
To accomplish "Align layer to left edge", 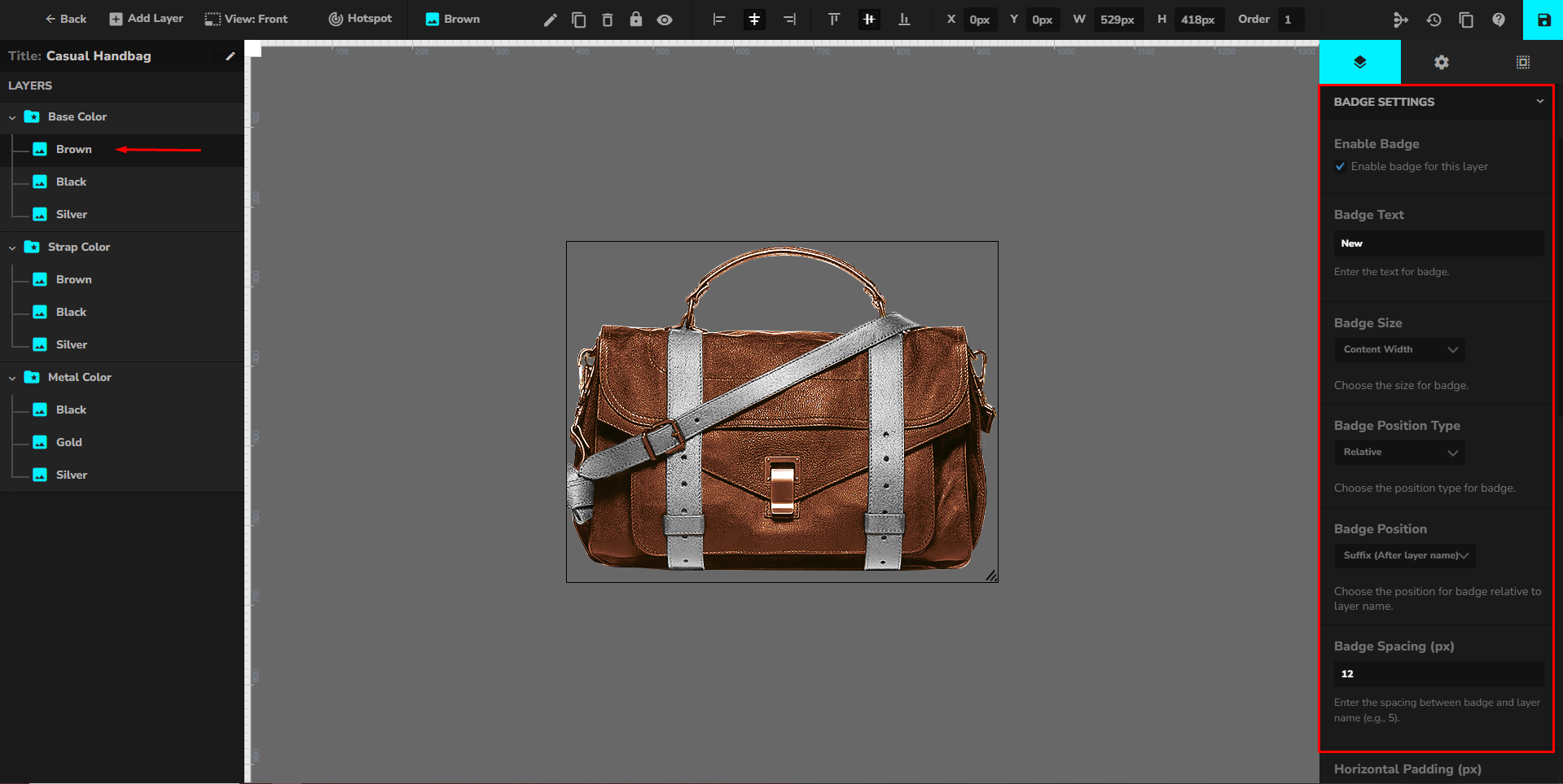I will pos(718,20).
